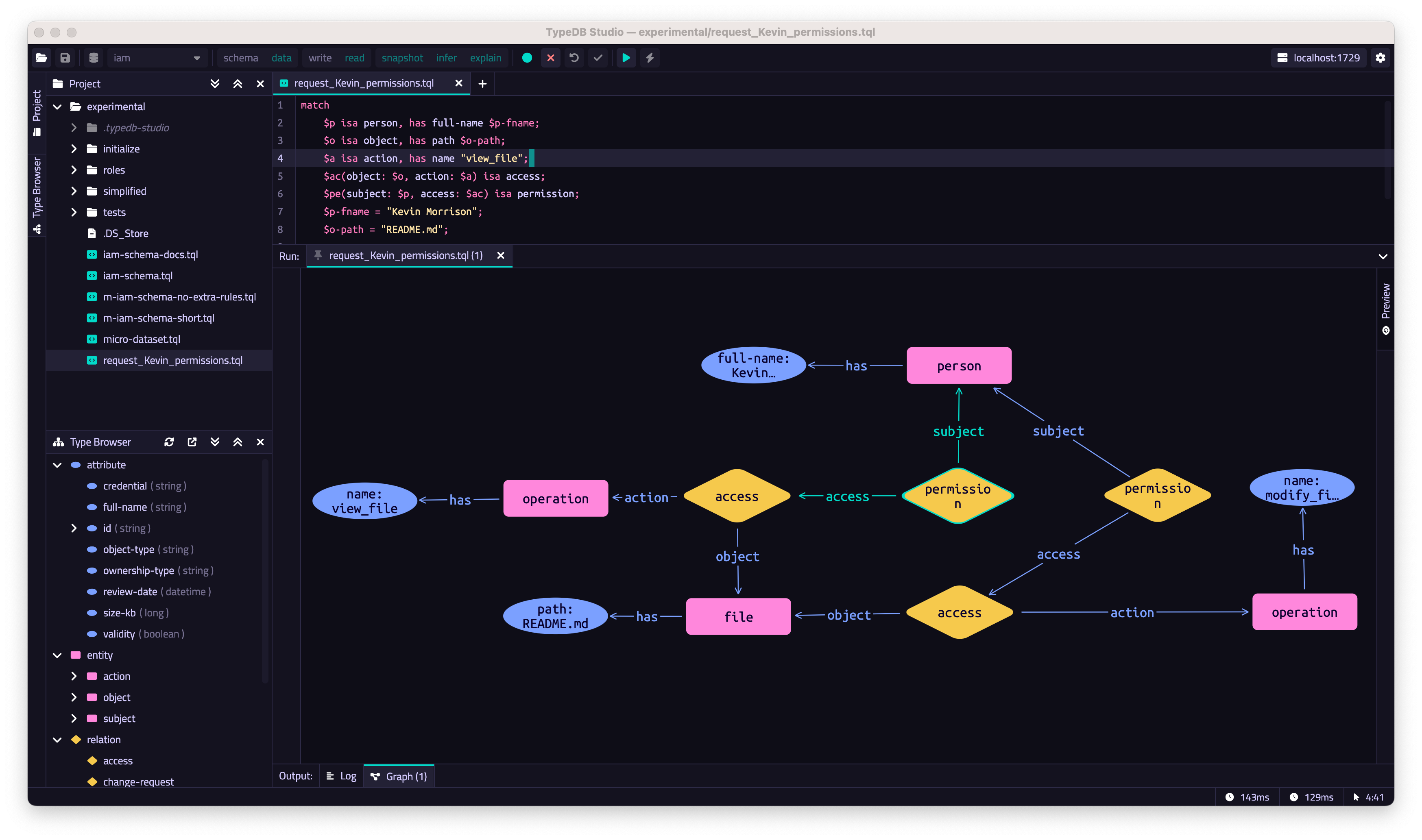Collapse the experimental folder
Image resolution: width=1422 pixels, height=840 pixels.
coord(57,107)
